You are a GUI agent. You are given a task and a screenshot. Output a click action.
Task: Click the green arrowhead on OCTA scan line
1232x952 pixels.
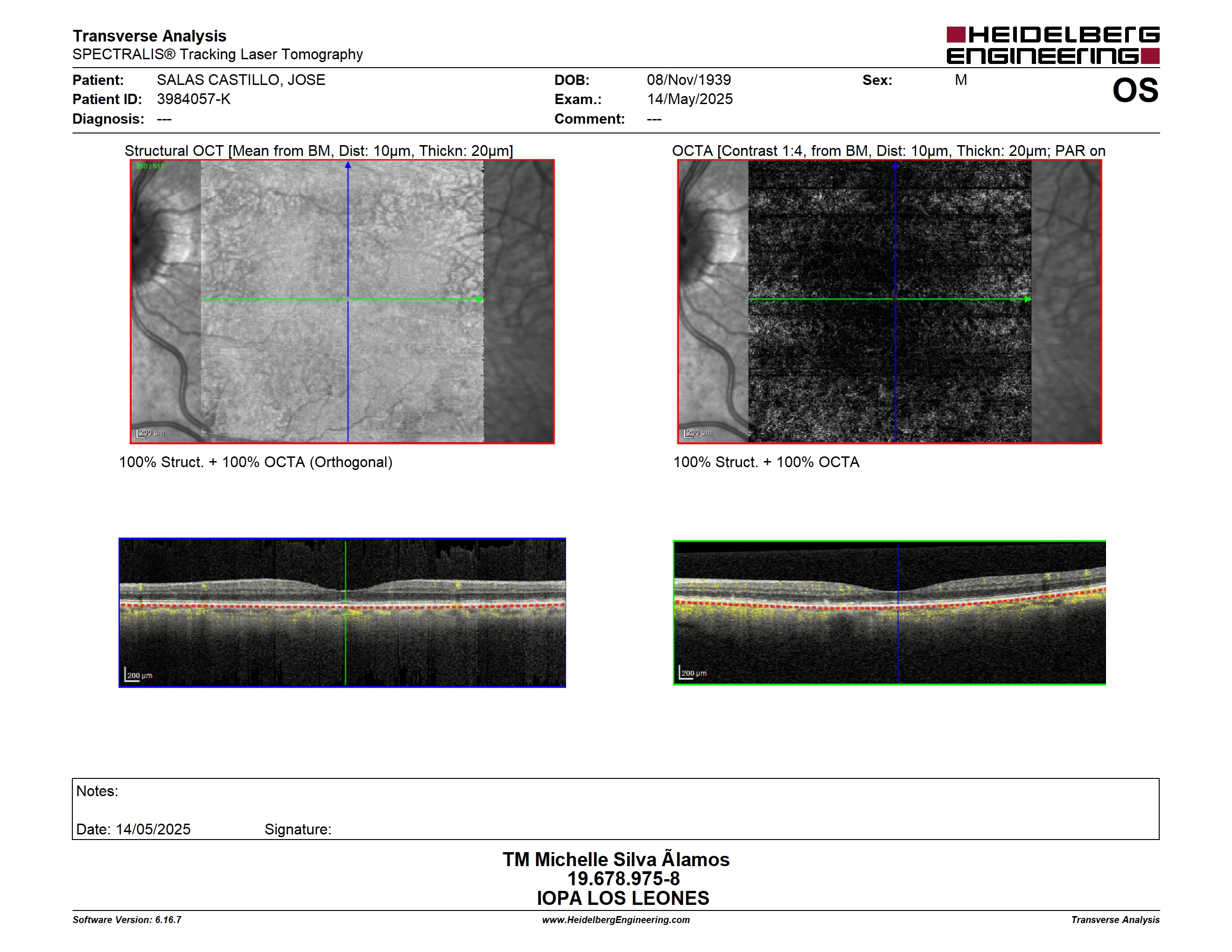coord(1027,299)
